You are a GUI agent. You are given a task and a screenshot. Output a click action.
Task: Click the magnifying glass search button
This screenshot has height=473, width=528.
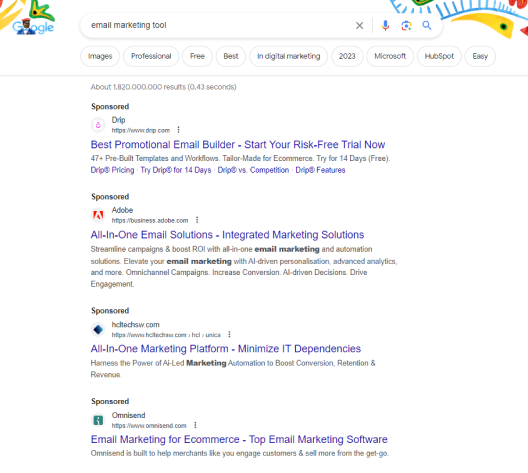(427, 26)
